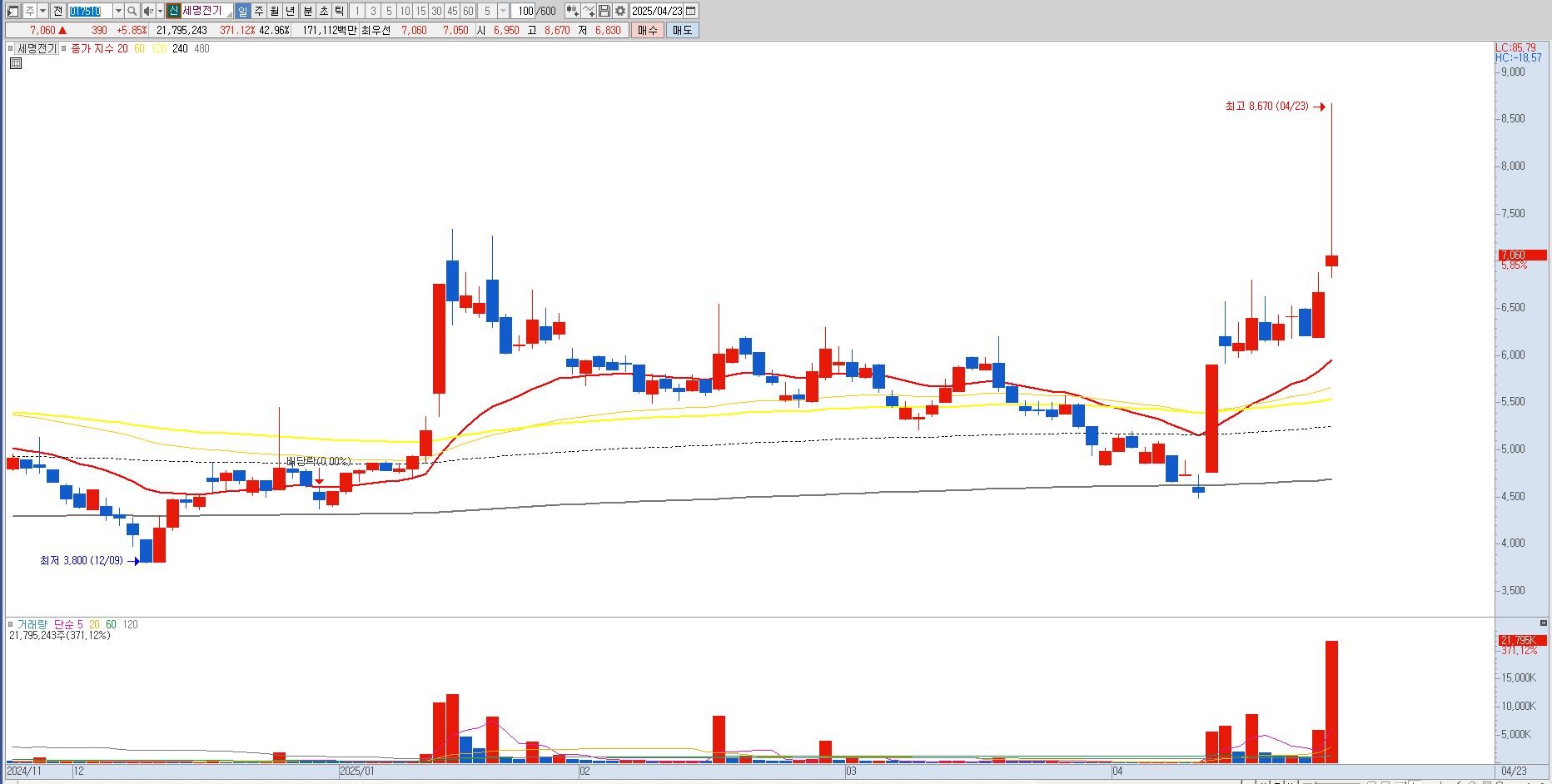Click the stock code input field
1552x784 pixels.
click(x=90, y=11)
